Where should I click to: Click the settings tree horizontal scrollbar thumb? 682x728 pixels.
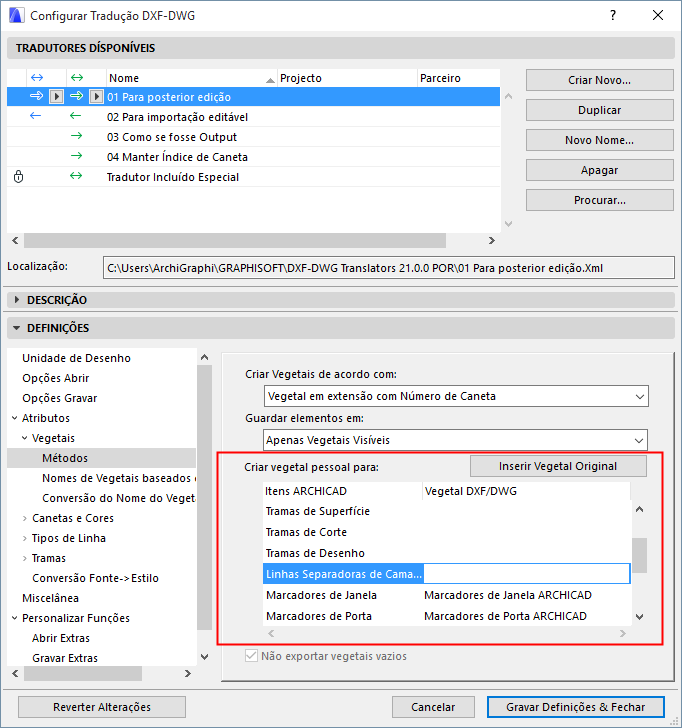pos(83,673)
